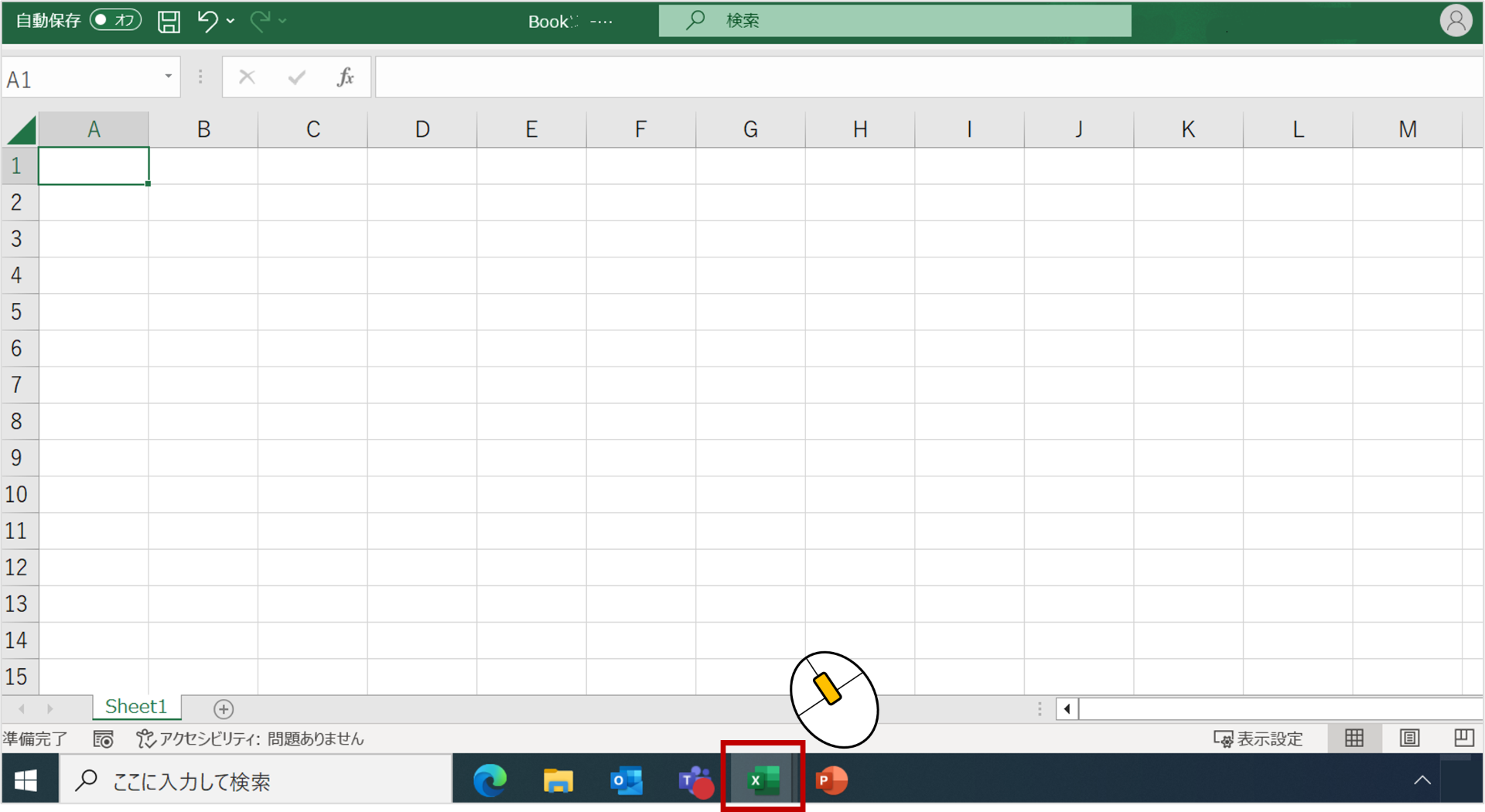
Task: Select row 5 header
Action: coord(19,312)
